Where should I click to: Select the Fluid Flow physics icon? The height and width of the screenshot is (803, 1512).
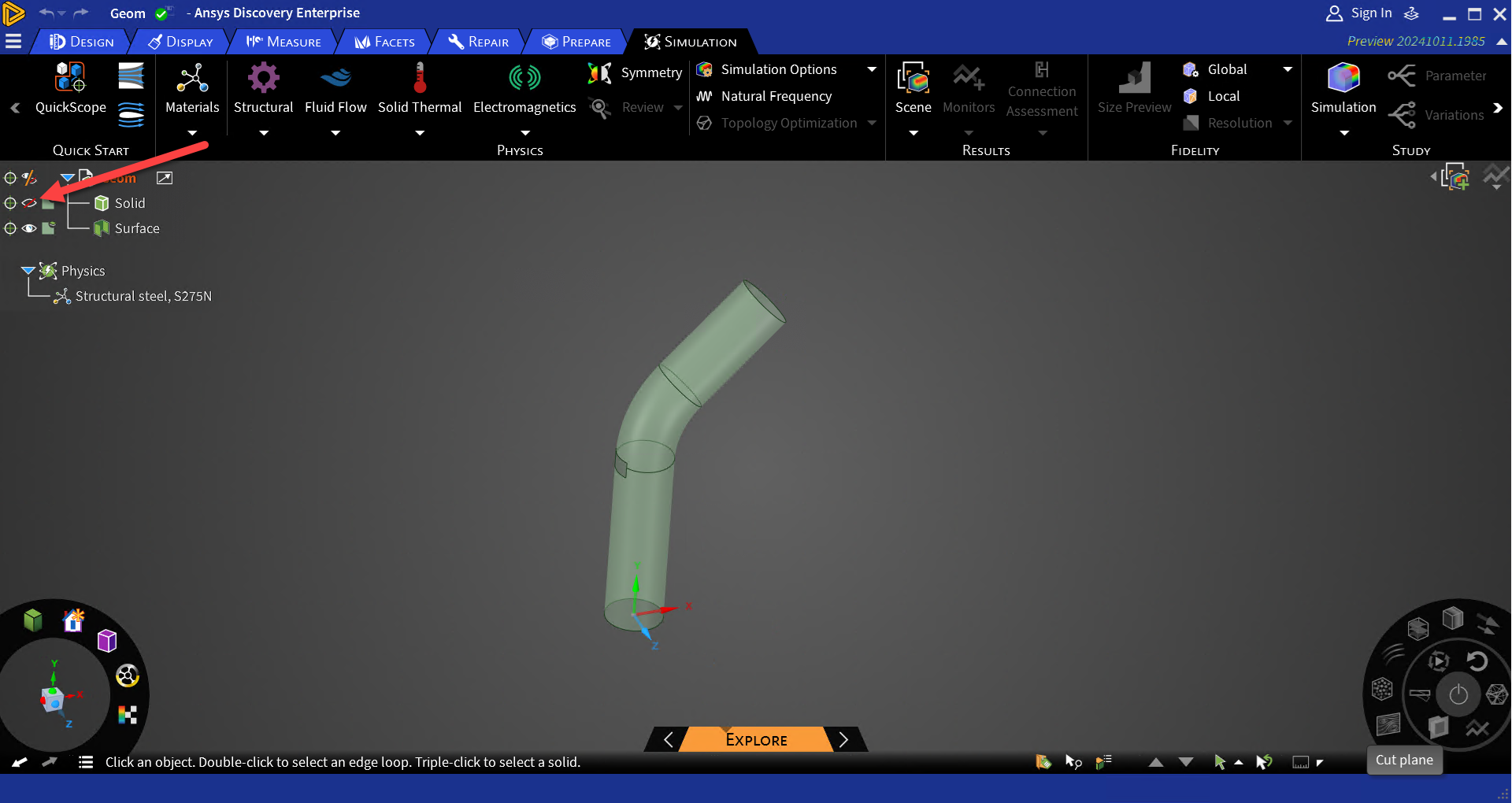335,78
